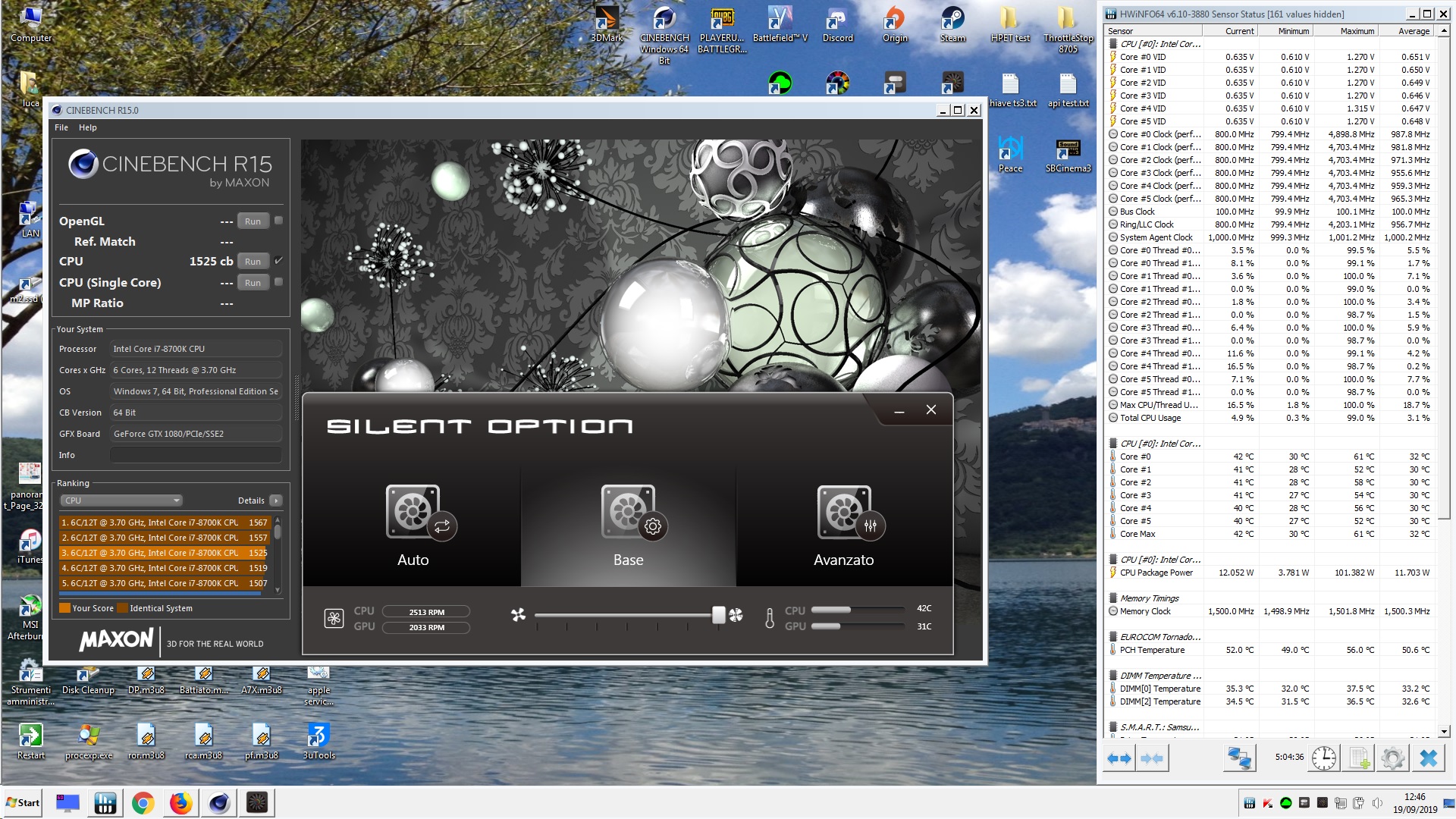Minimize the Silent Option panel
This screenshot has height=819, width=1456.
pyautogui.click(x=899, y=410)
